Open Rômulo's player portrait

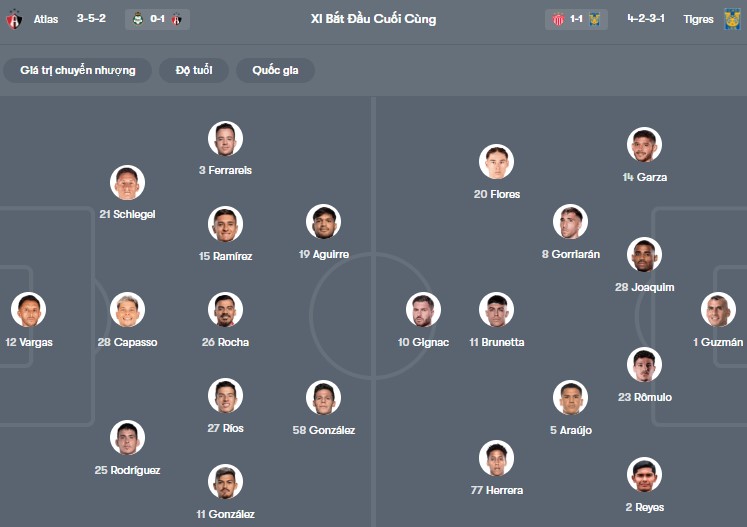(644, 365)
